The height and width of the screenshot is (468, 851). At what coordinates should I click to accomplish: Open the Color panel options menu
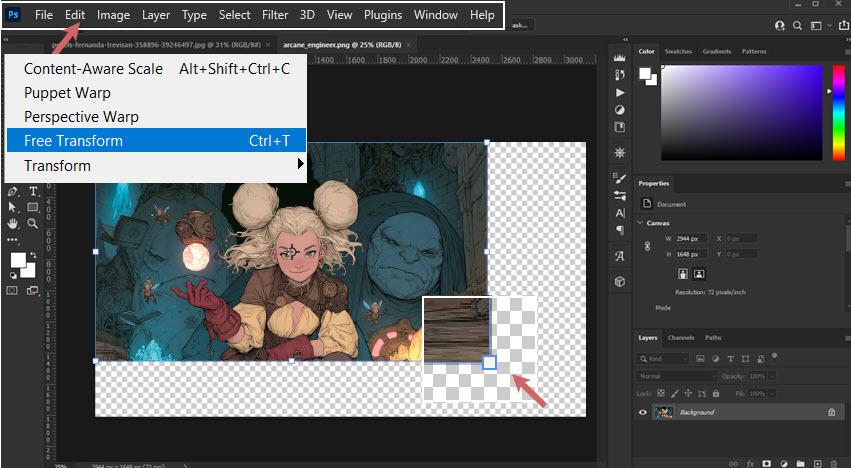click(848, 52)
